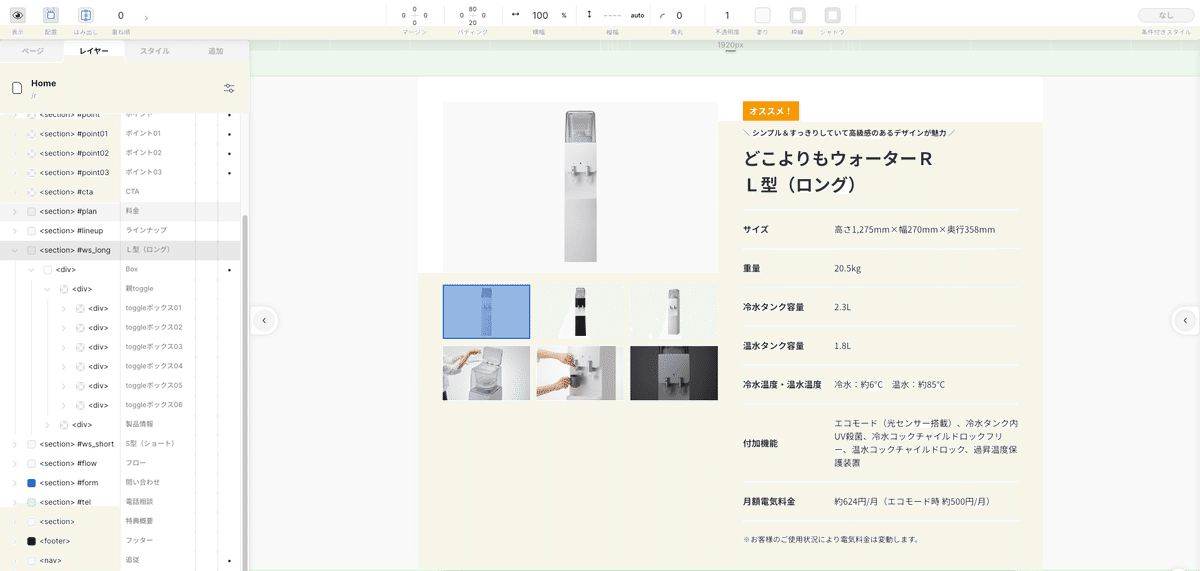Image resolution: width=1200 pixels, height=571 pixels.
Task: Select the 問い合わせ layer name
Action: (141, 482)
